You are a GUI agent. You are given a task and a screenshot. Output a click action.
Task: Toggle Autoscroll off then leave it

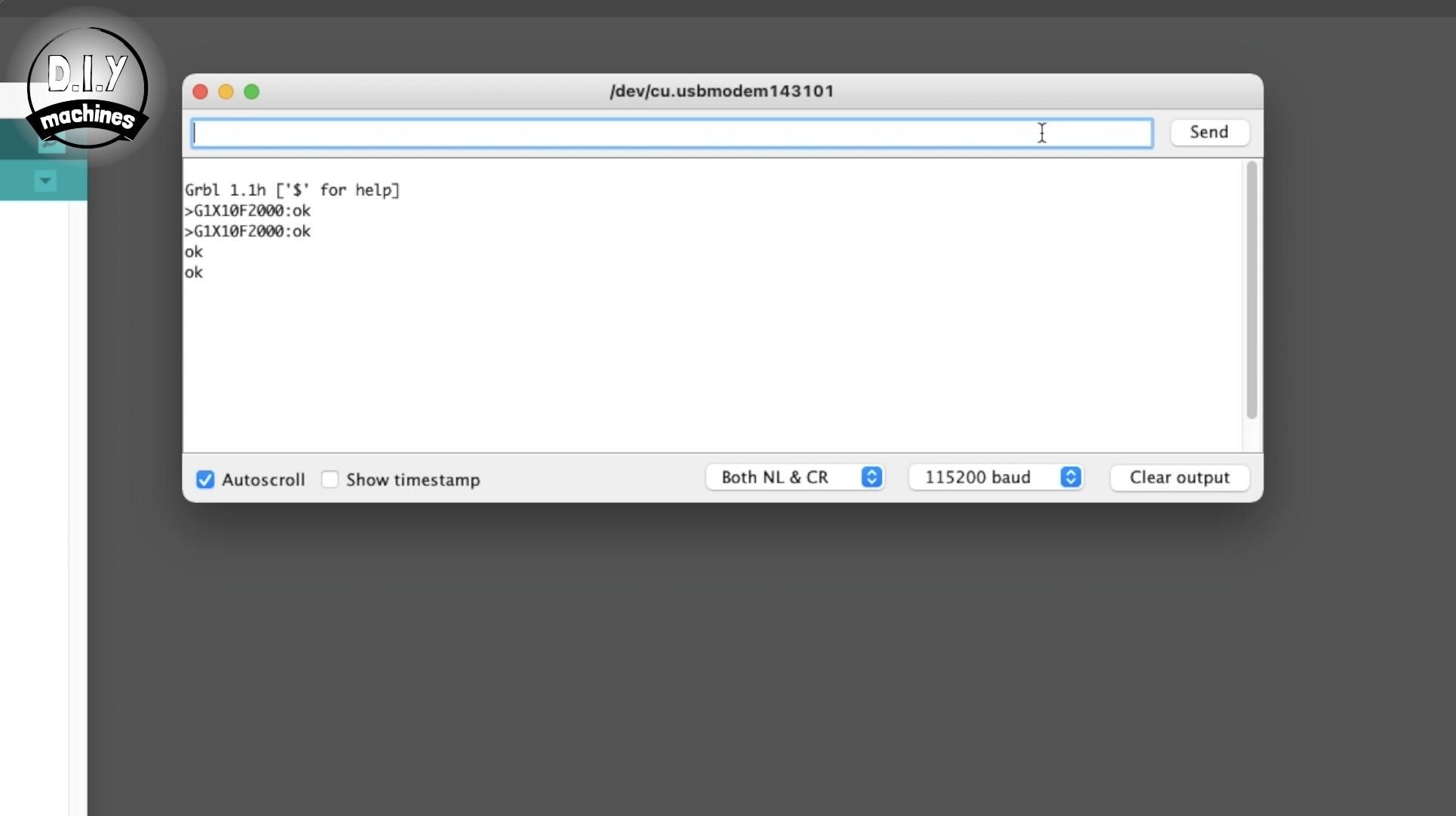click(204, 480)
